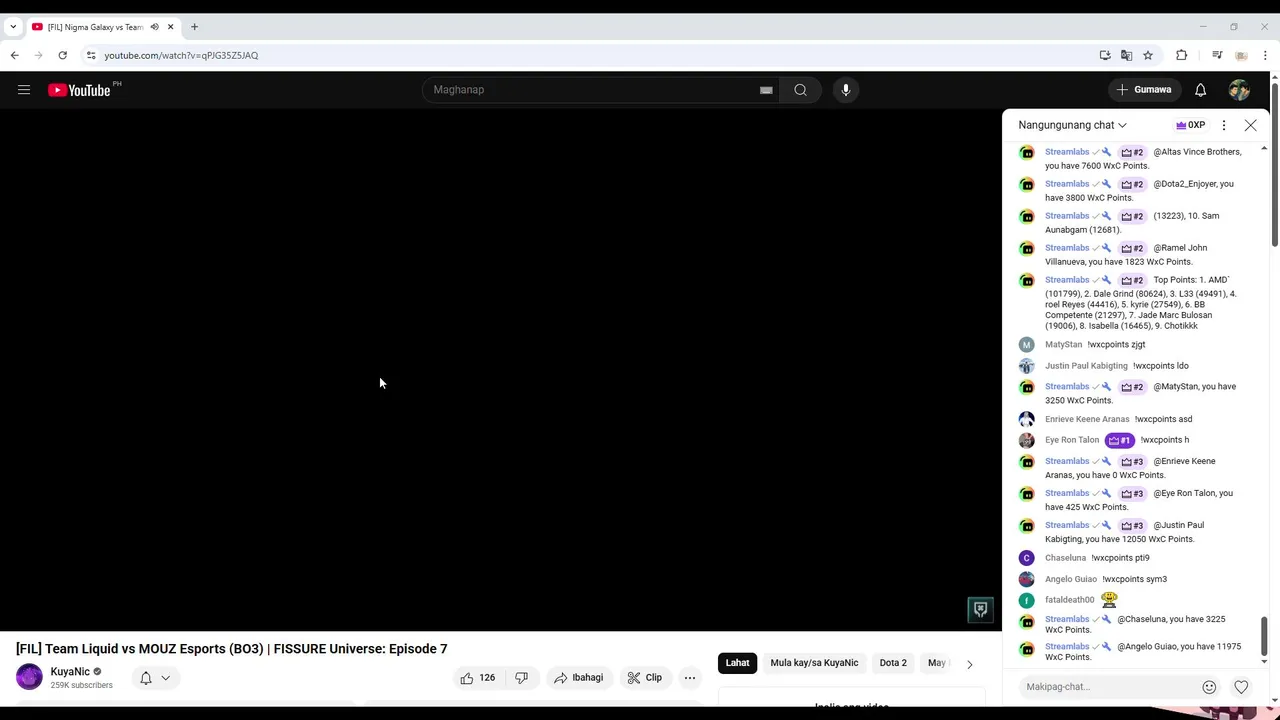
Task: Click the youtube.com URL in address bar
Action: point(181,55)
